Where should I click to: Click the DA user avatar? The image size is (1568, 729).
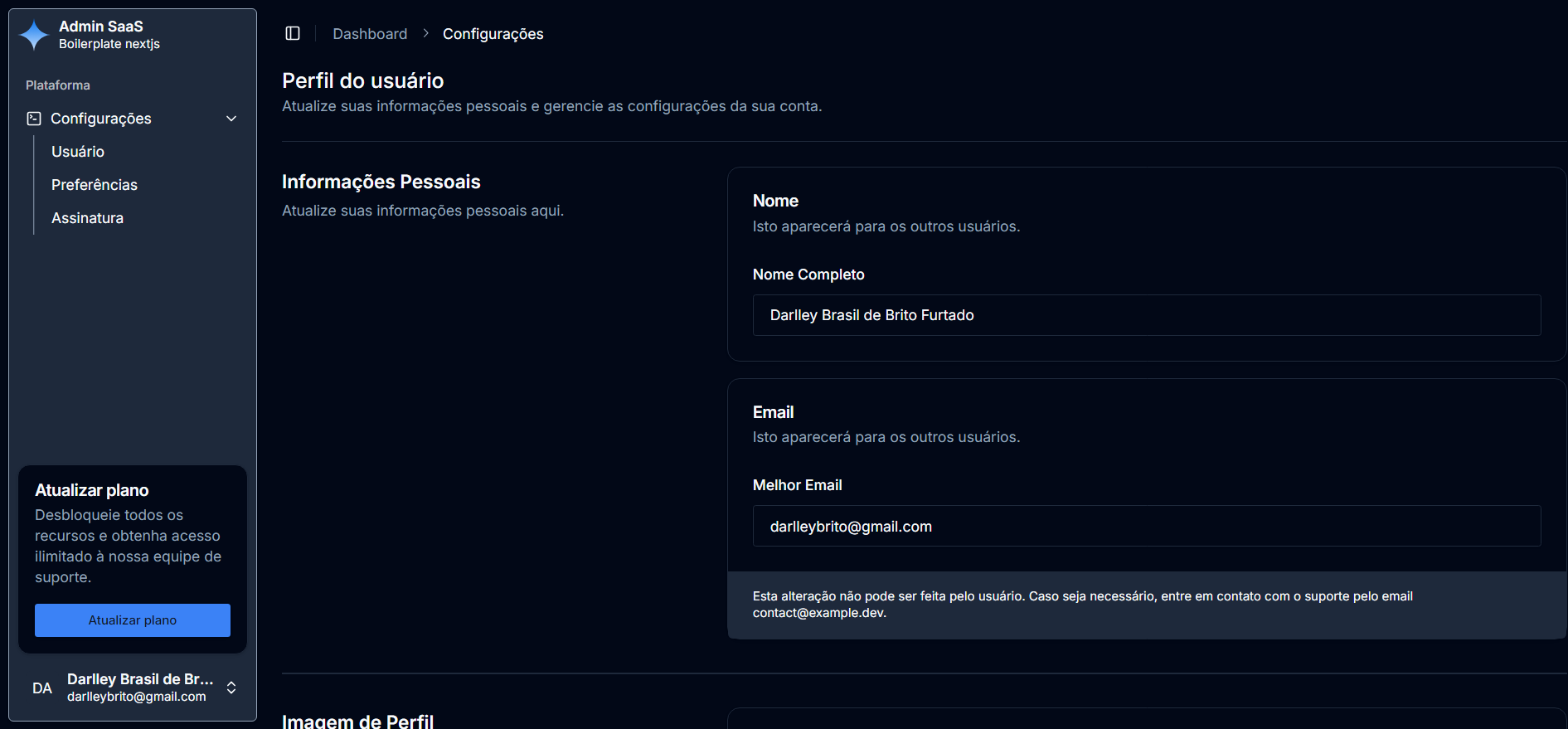[x=42, y=688]
